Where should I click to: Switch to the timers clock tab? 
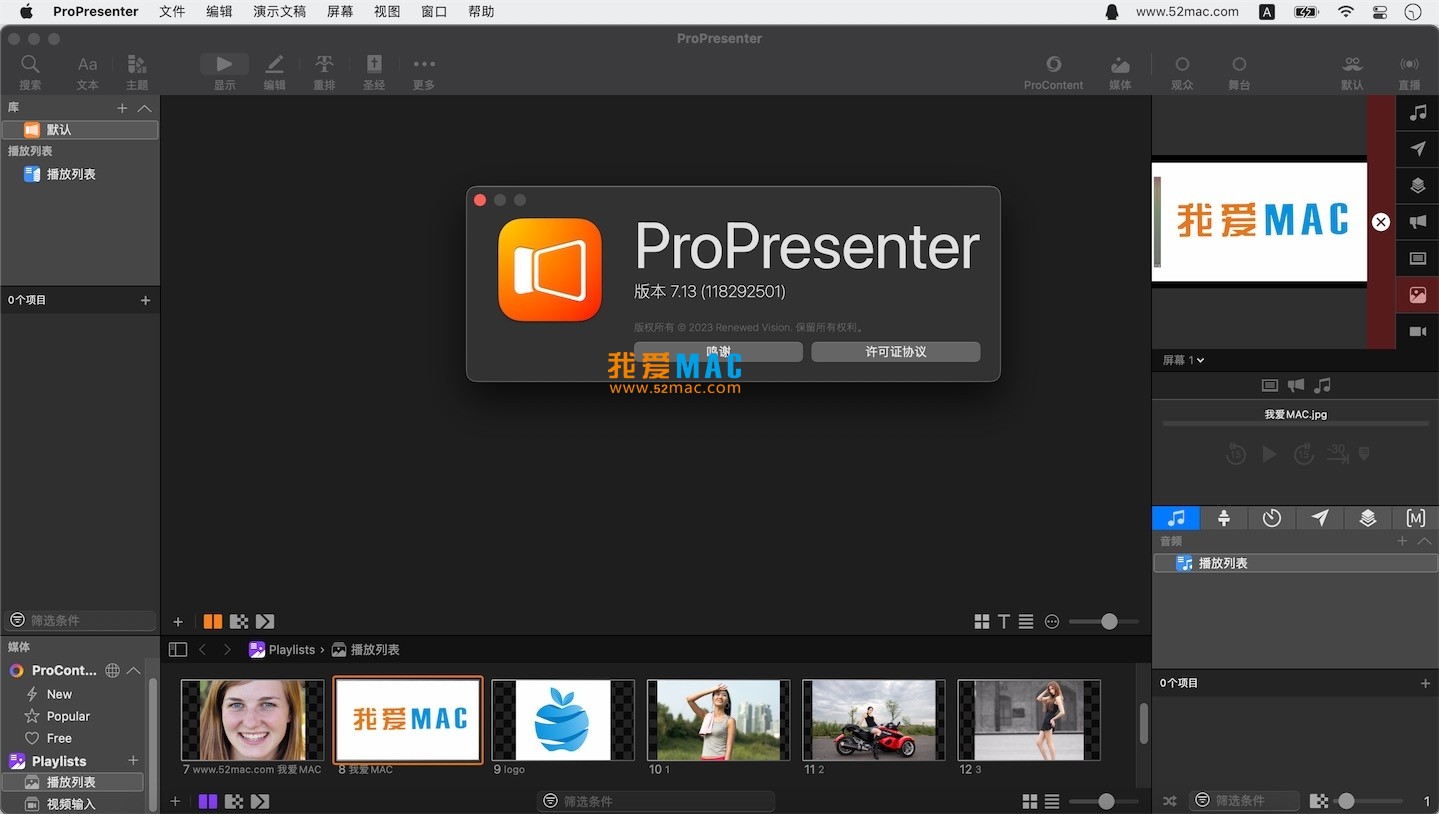pyautogui.click(x=1272, y=518)
